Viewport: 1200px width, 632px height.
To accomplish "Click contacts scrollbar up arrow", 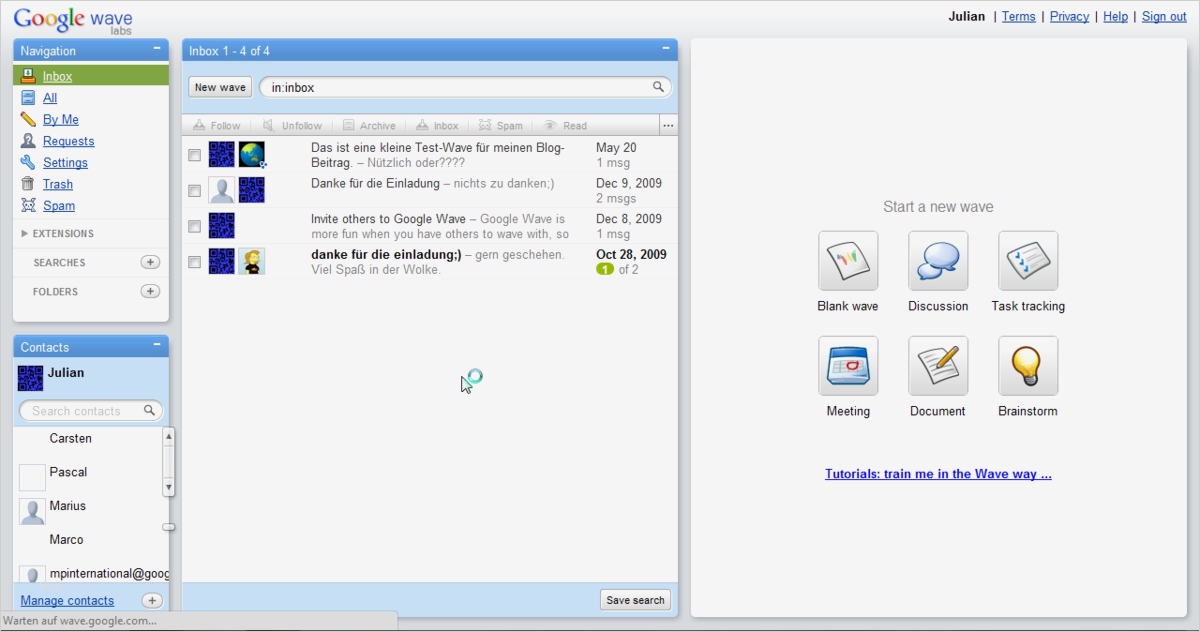I will [169, 436].
